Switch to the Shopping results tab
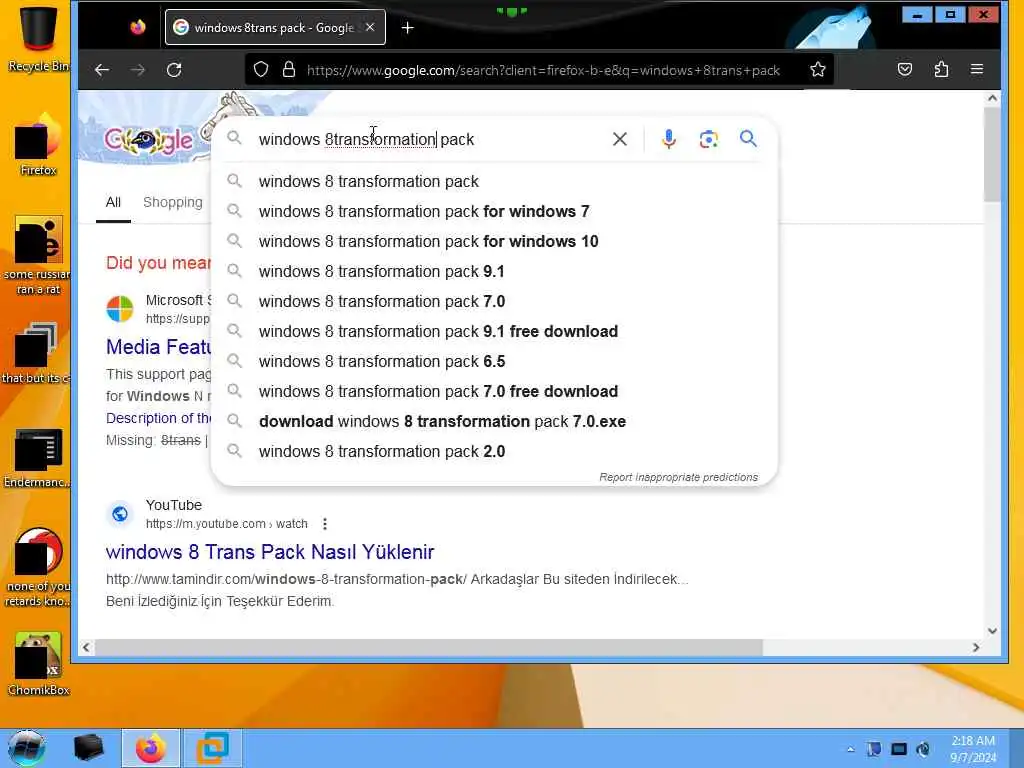This screenshot has height=768, width=1024. tap(173, 202)
